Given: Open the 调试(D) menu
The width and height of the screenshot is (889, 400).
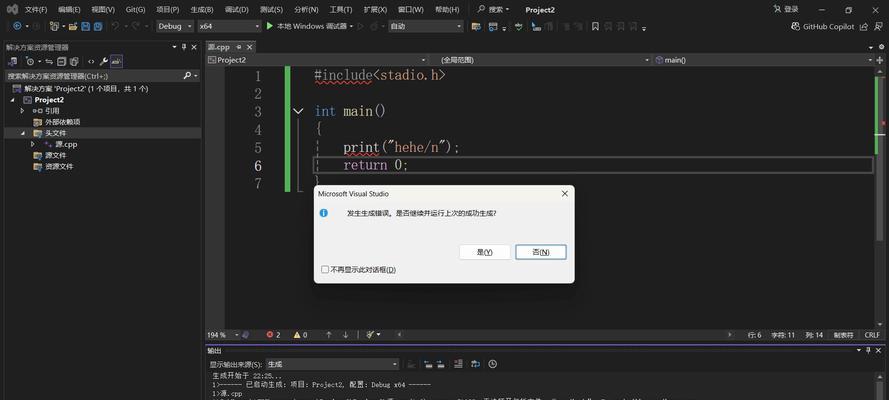Looking at the screenshot, I should click(236, 10).
